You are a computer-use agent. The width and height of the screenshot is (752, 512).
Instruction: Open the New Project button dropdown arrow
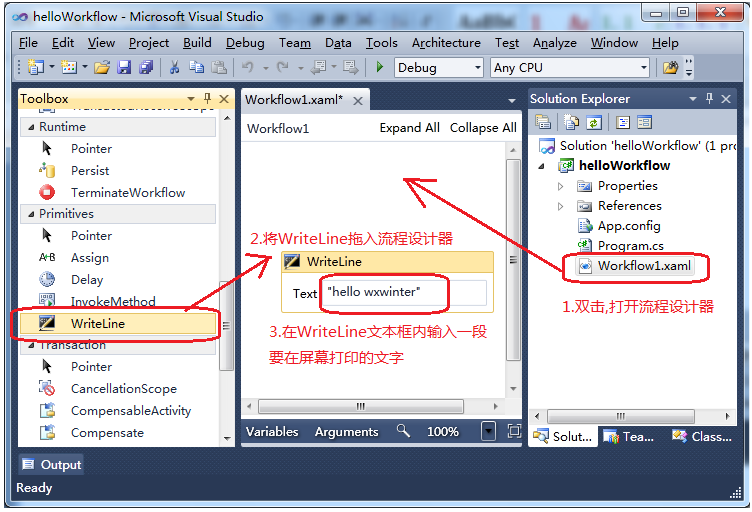pyautogui.click(x=51, y=67)
